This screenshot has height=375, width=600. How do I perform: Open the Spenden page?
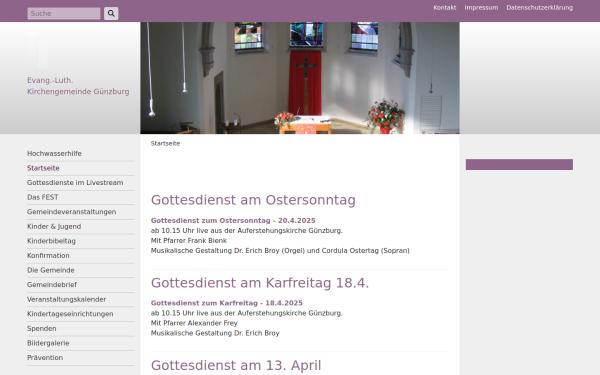tap(42, 328)
